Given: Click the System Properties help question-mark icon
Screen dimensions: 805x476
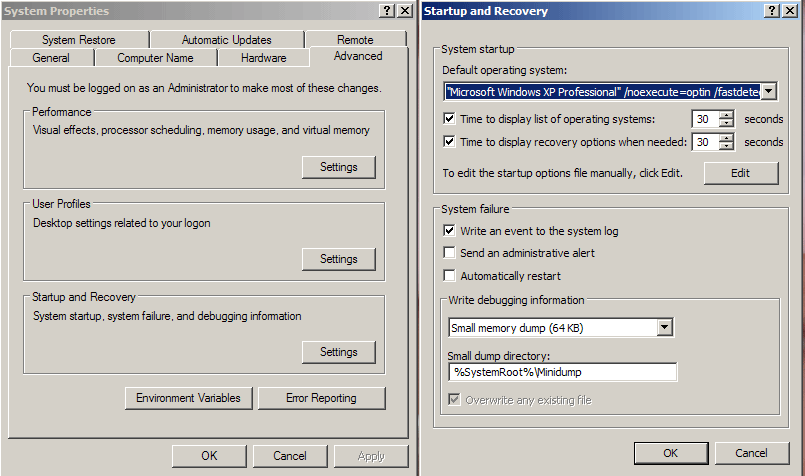Looking at the screenshot, I should coord(386,10).
